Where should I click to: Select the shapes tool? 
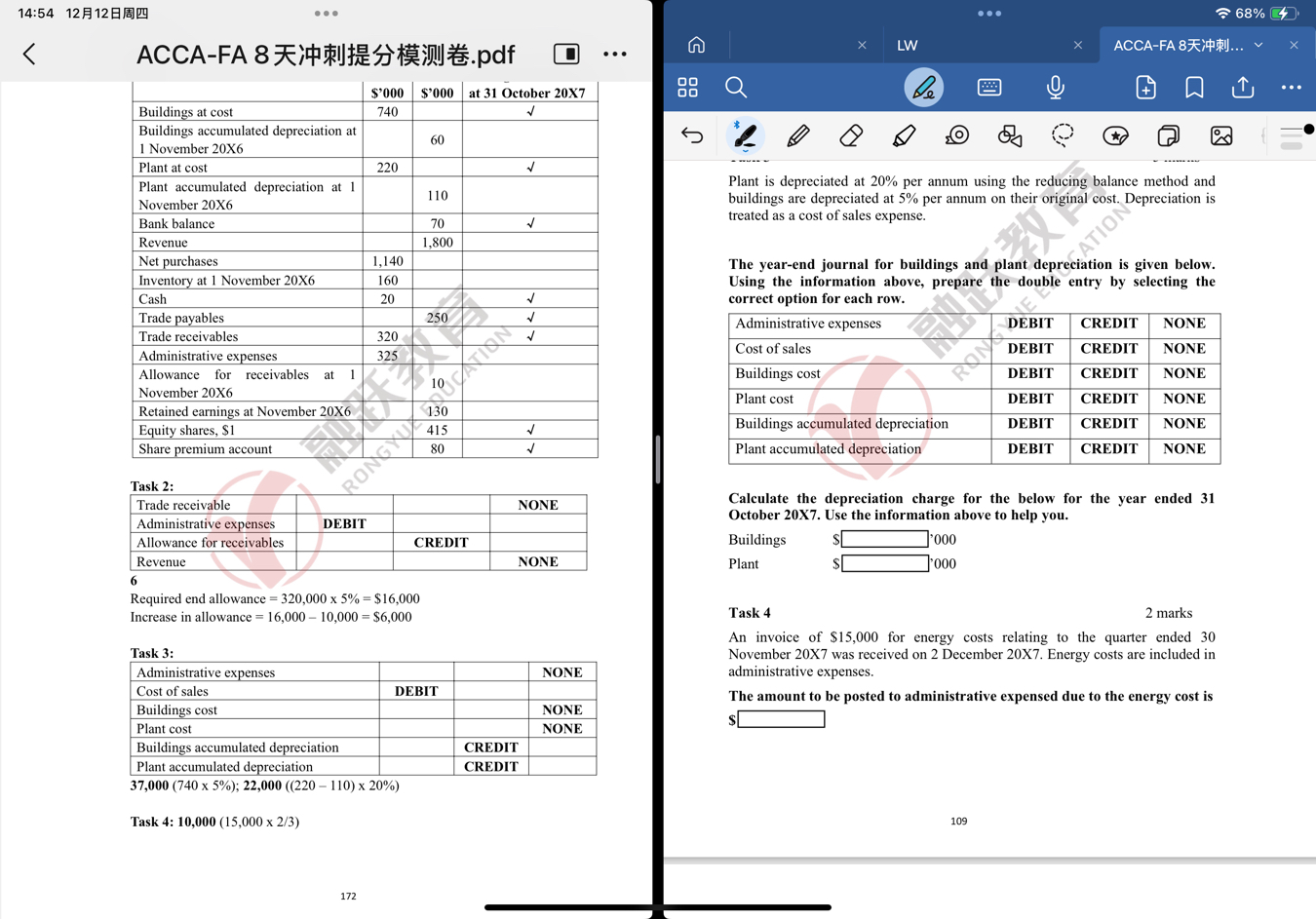[1010, 135]
